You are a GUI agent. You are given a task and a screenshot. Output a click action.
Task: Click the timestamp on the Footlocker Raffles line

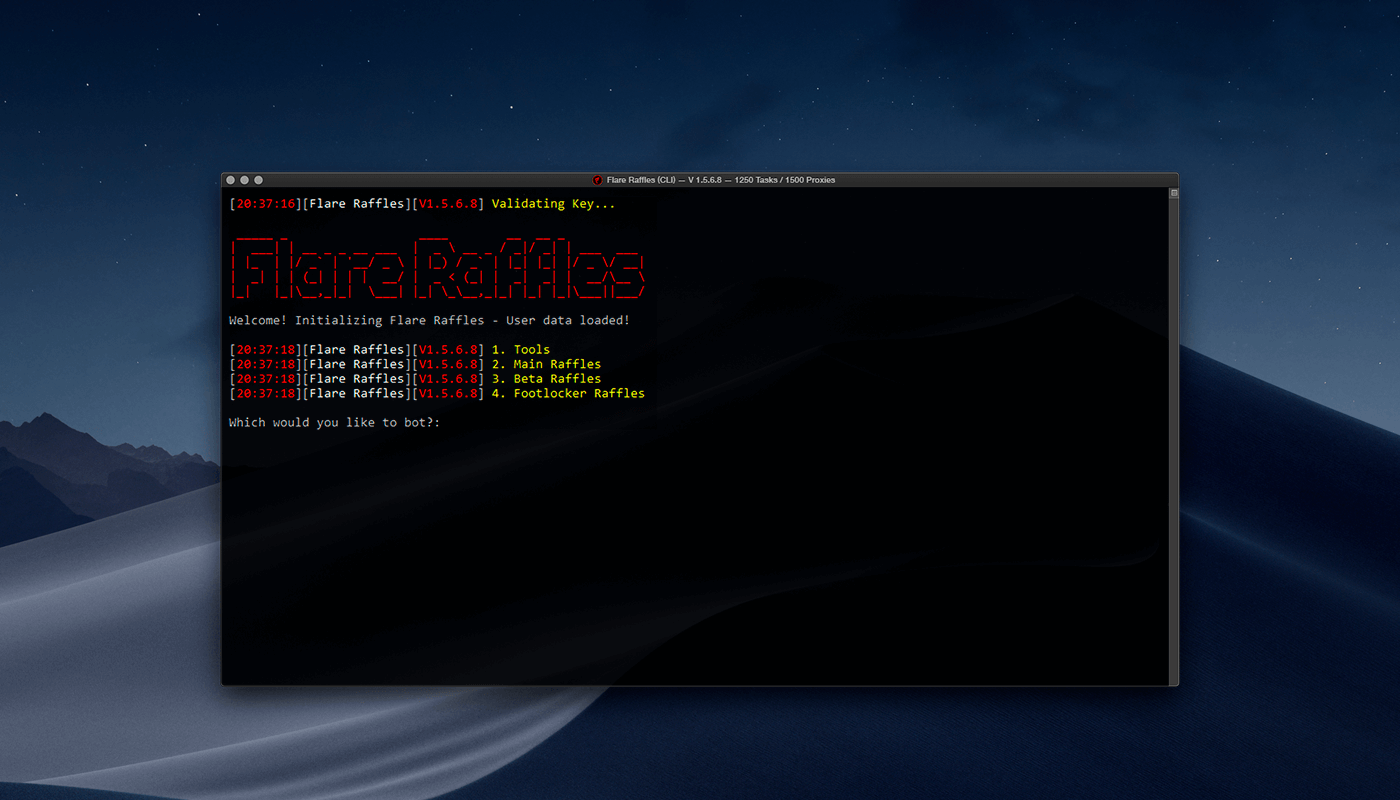(x=265, y=394)
